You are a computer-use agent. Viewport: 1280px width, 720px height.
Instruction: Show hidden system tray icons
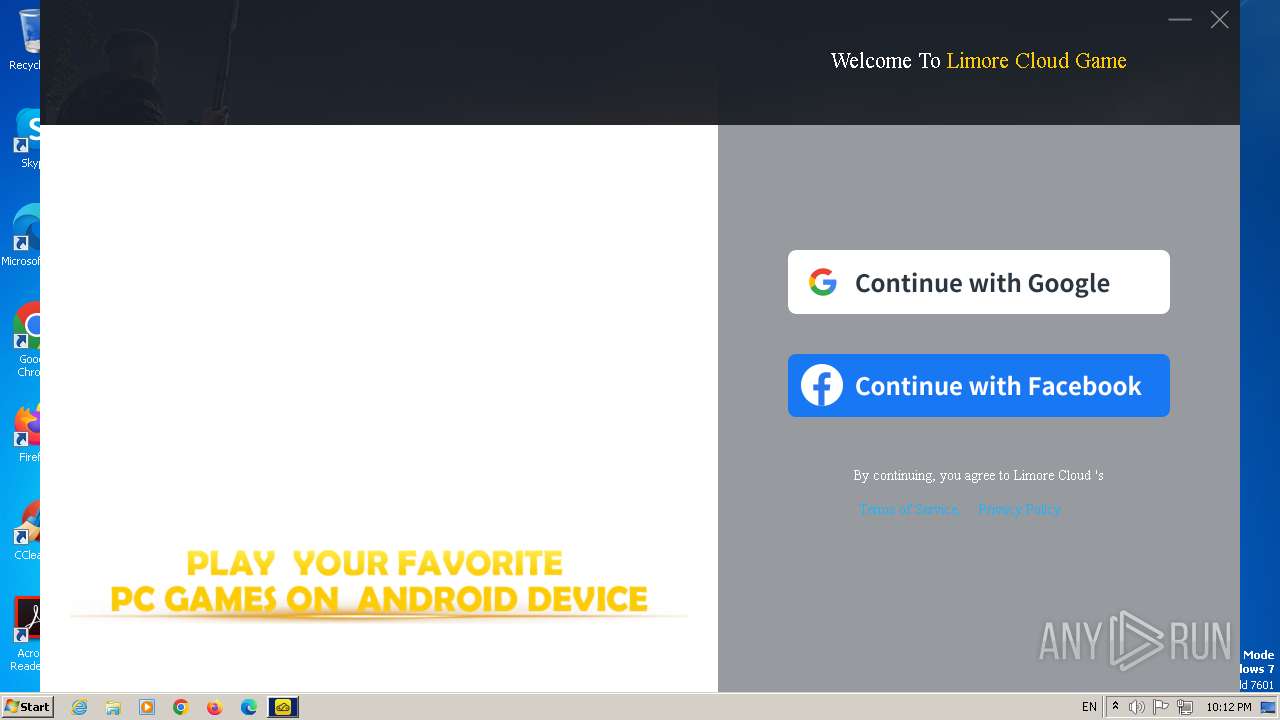(1115, 707)
